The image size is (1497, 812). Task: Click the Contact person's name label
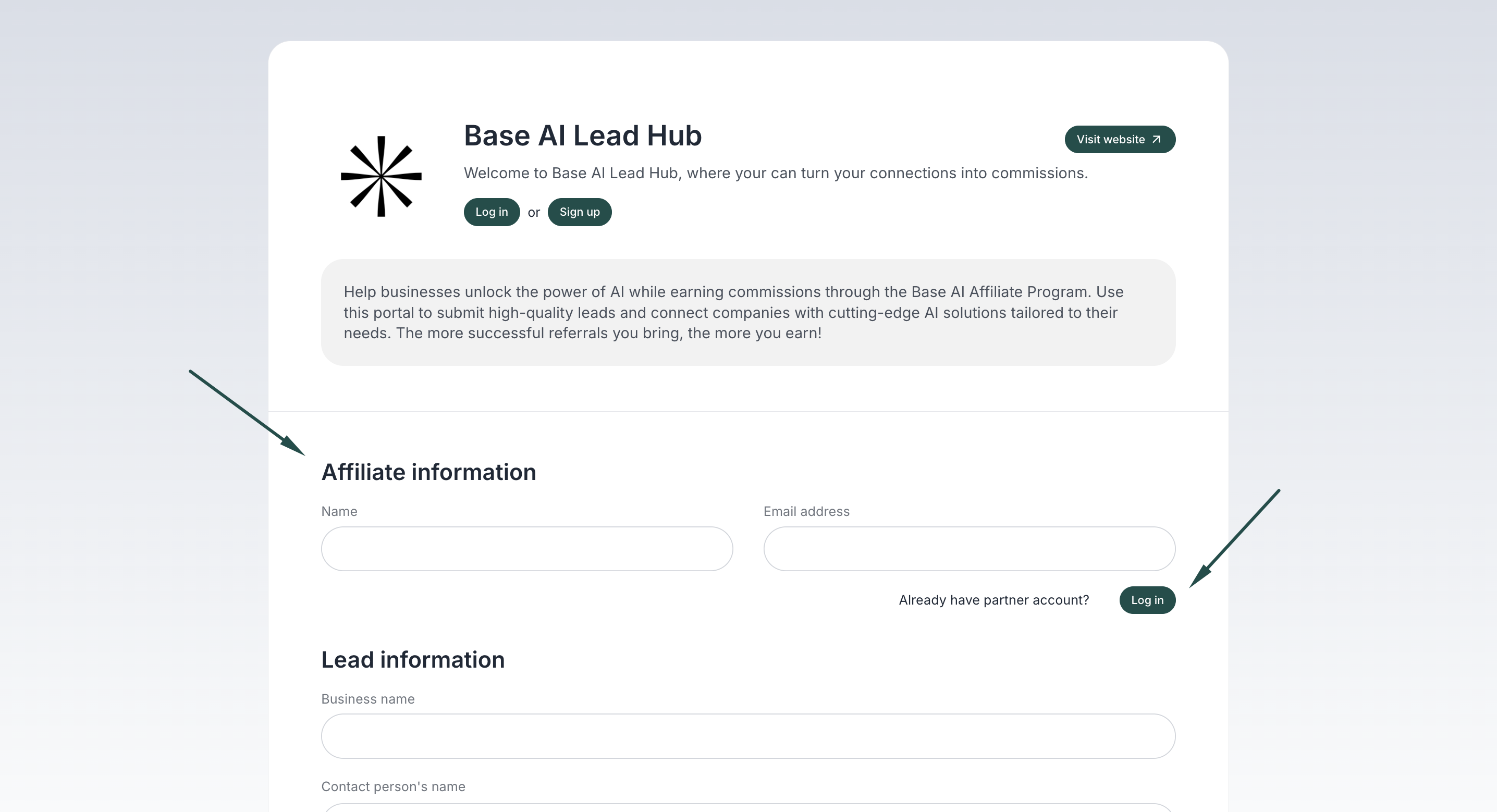[x=393, y=786]
